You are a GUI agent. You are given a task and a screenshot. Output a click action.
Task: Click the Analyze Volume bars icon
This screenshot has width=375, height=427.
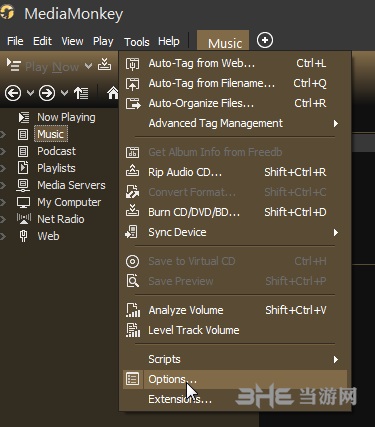133,310
